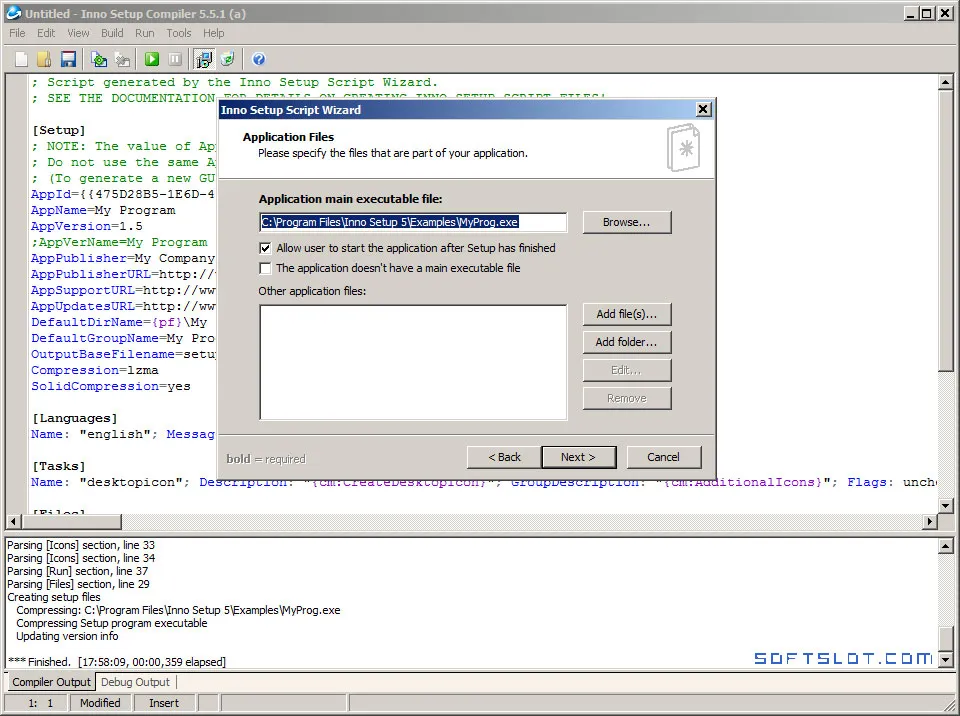
Task: Uncheck Allow user to start the application
Action: click(265, 248)
